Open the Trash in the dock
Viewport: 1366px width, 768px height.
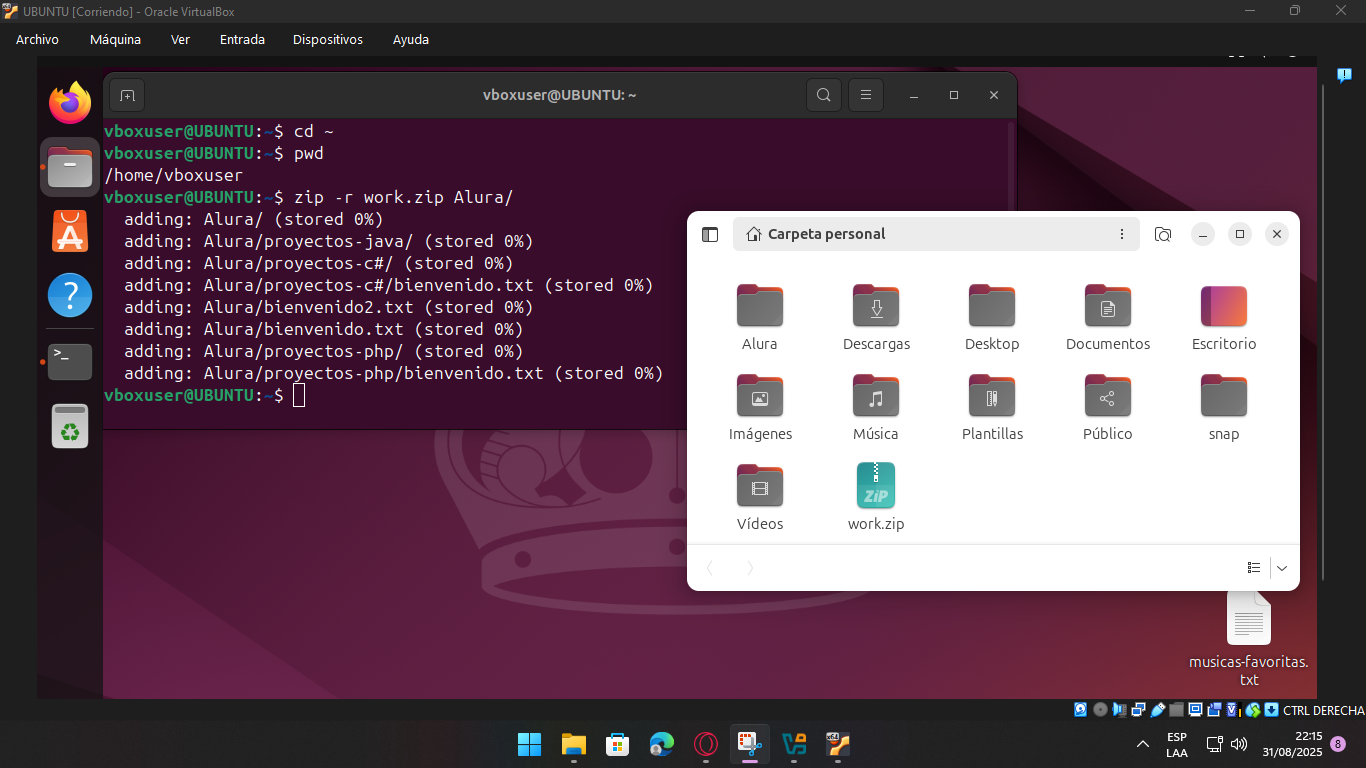69,426
